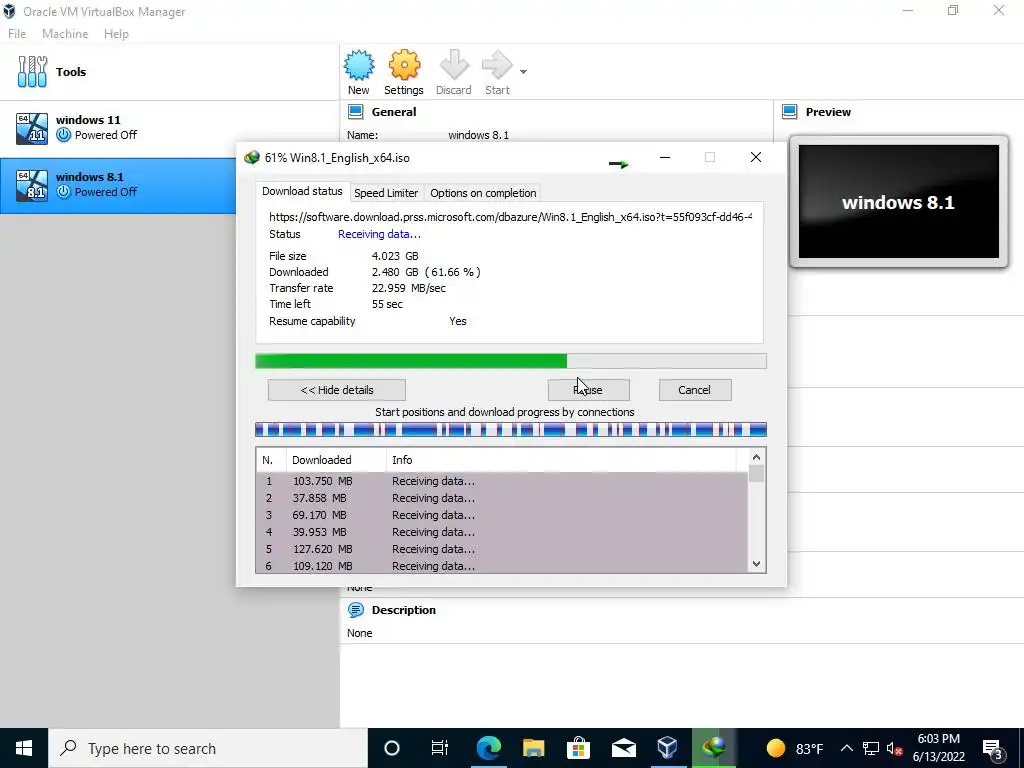This screenshot has width=1024, height=768.
Task: Open Task View on taskbar
Action: pyautogui.click(x=440, y=748)
